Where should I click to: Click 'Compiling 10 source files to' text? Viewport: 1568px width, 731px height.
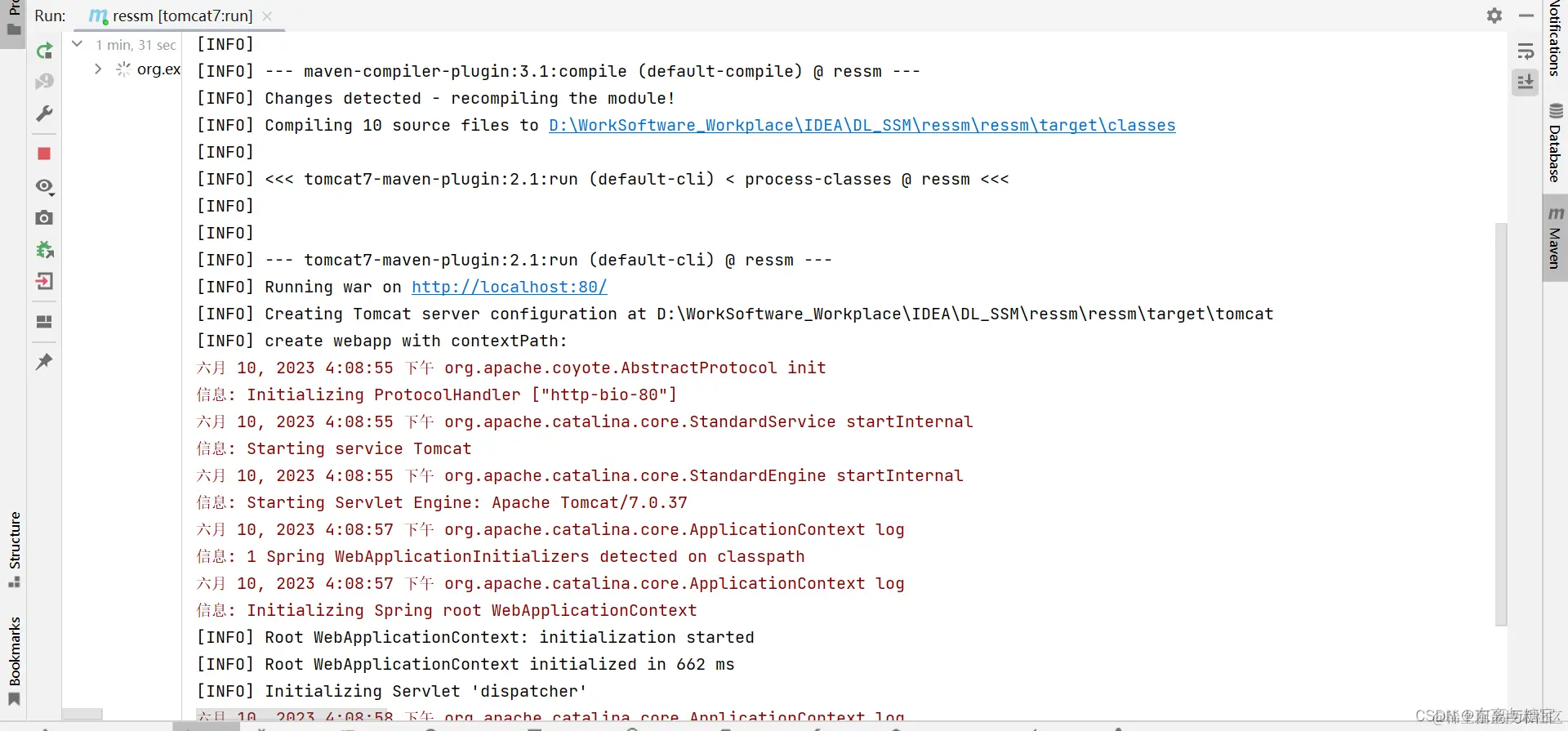(x=402, y=125)
